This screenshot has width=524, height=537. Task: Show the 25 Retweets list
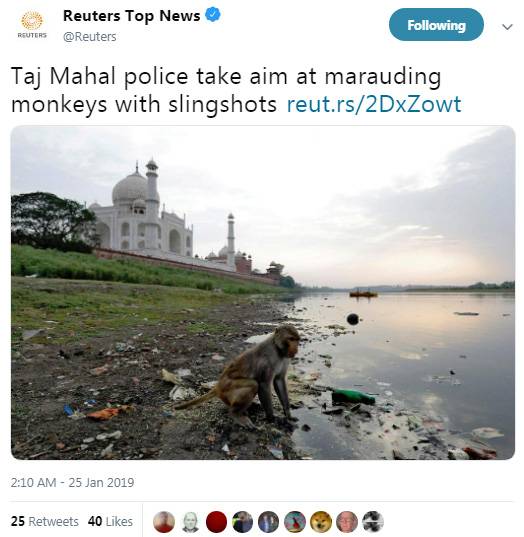(45, 521)
